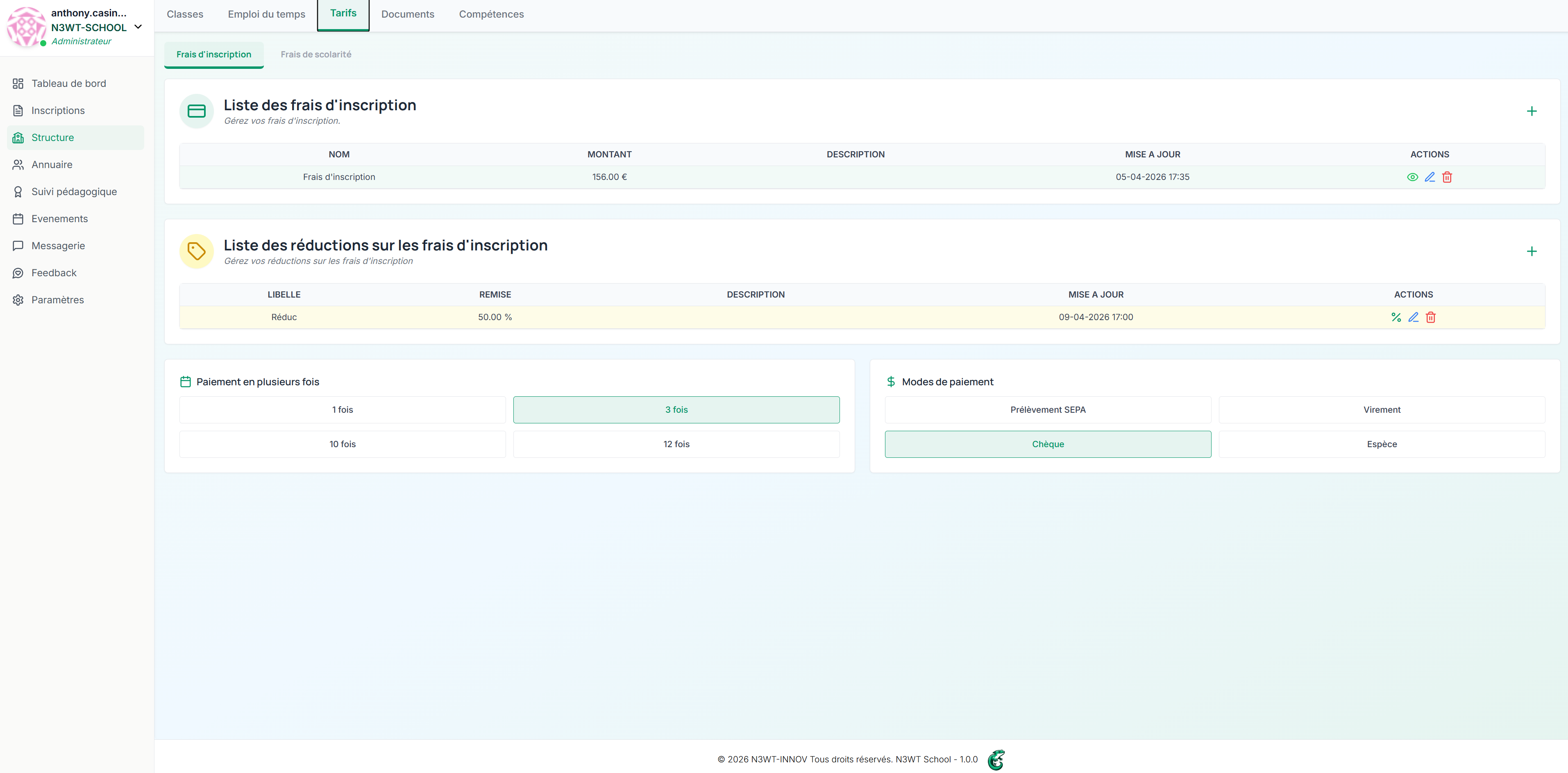The height and width of the screenshot is (773, 1568).
Task: Delete the Frais d'inscription fee with trash icon
Action: [x=1447, y=177]
